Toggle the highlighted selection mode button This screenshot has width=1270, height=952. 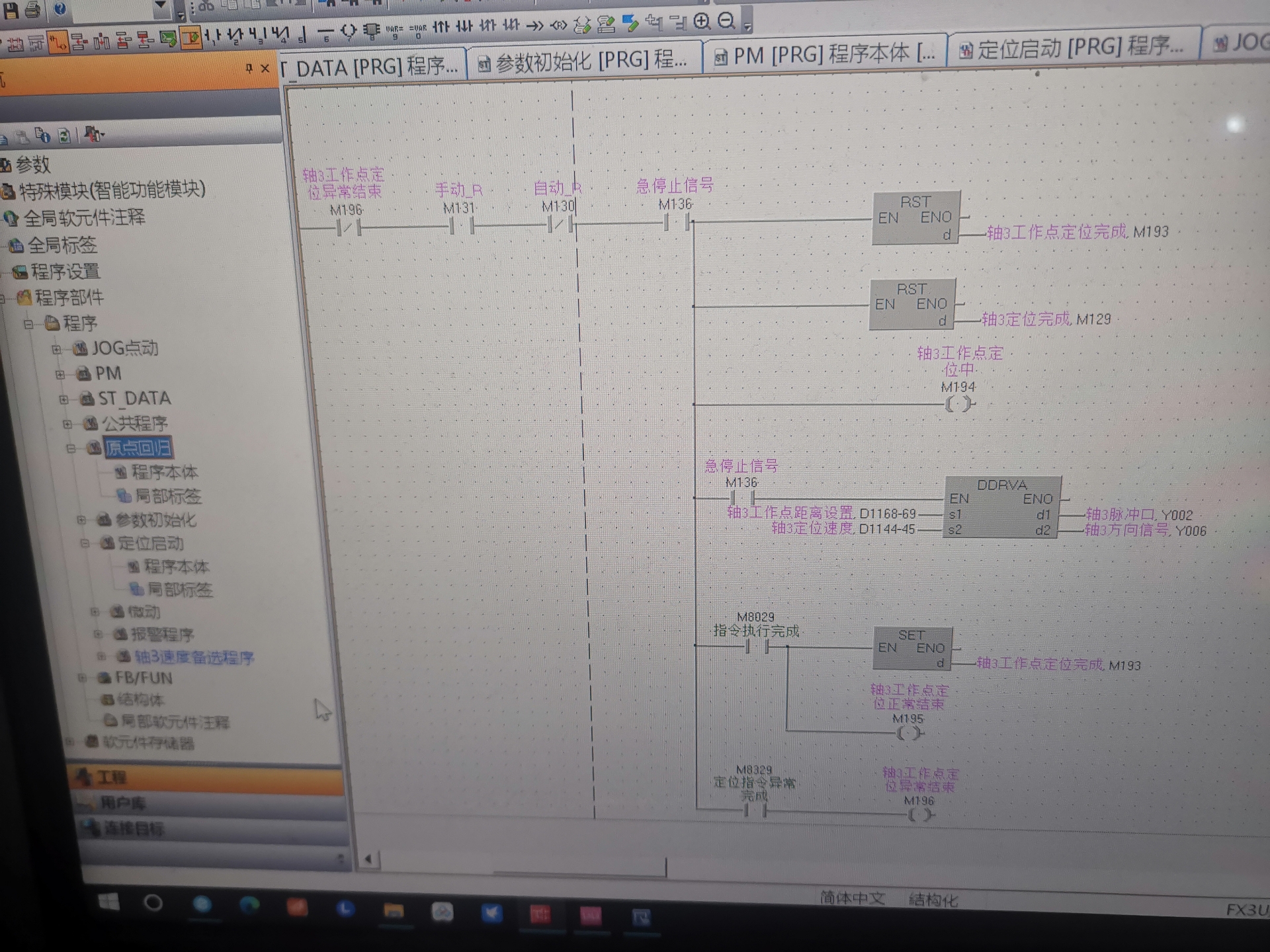191,38
